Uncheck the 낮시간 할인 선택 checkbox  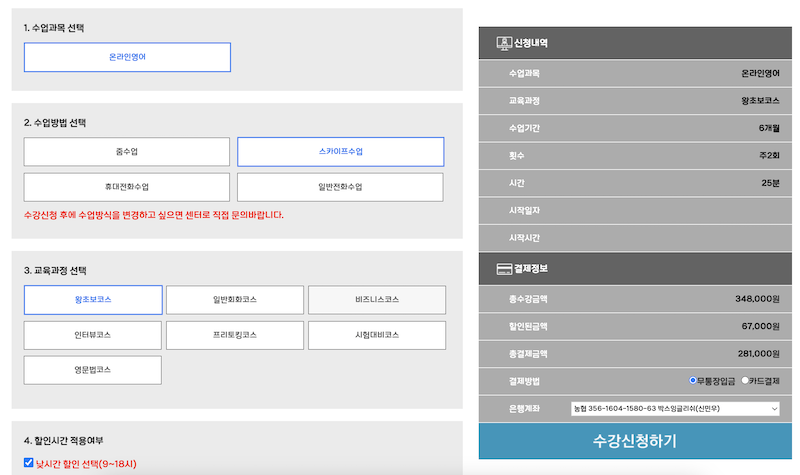tap(29, 463)
